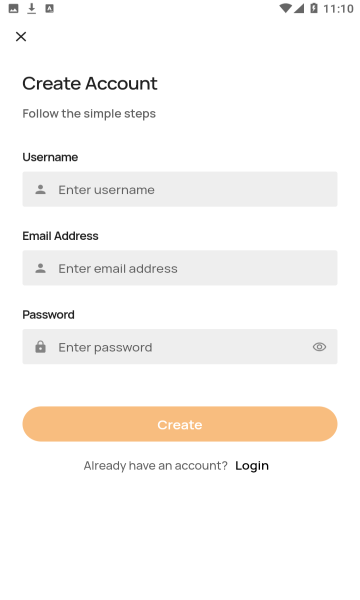Click the person icon in Email field
360x600 pixels.
point(41,268)
